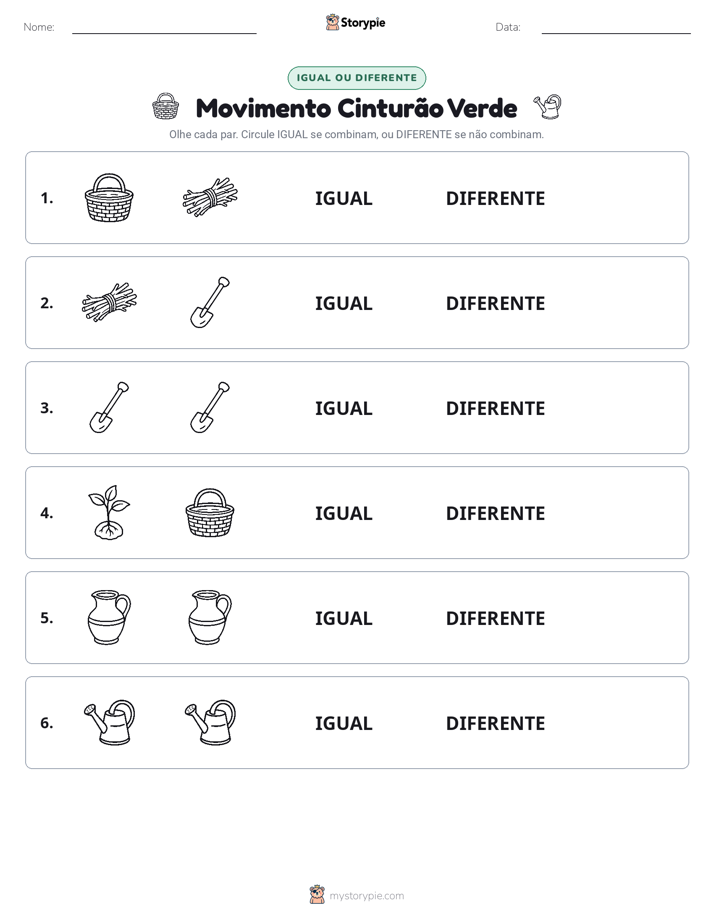Click the seedling plant icon in row 4

tap(109, 512)
